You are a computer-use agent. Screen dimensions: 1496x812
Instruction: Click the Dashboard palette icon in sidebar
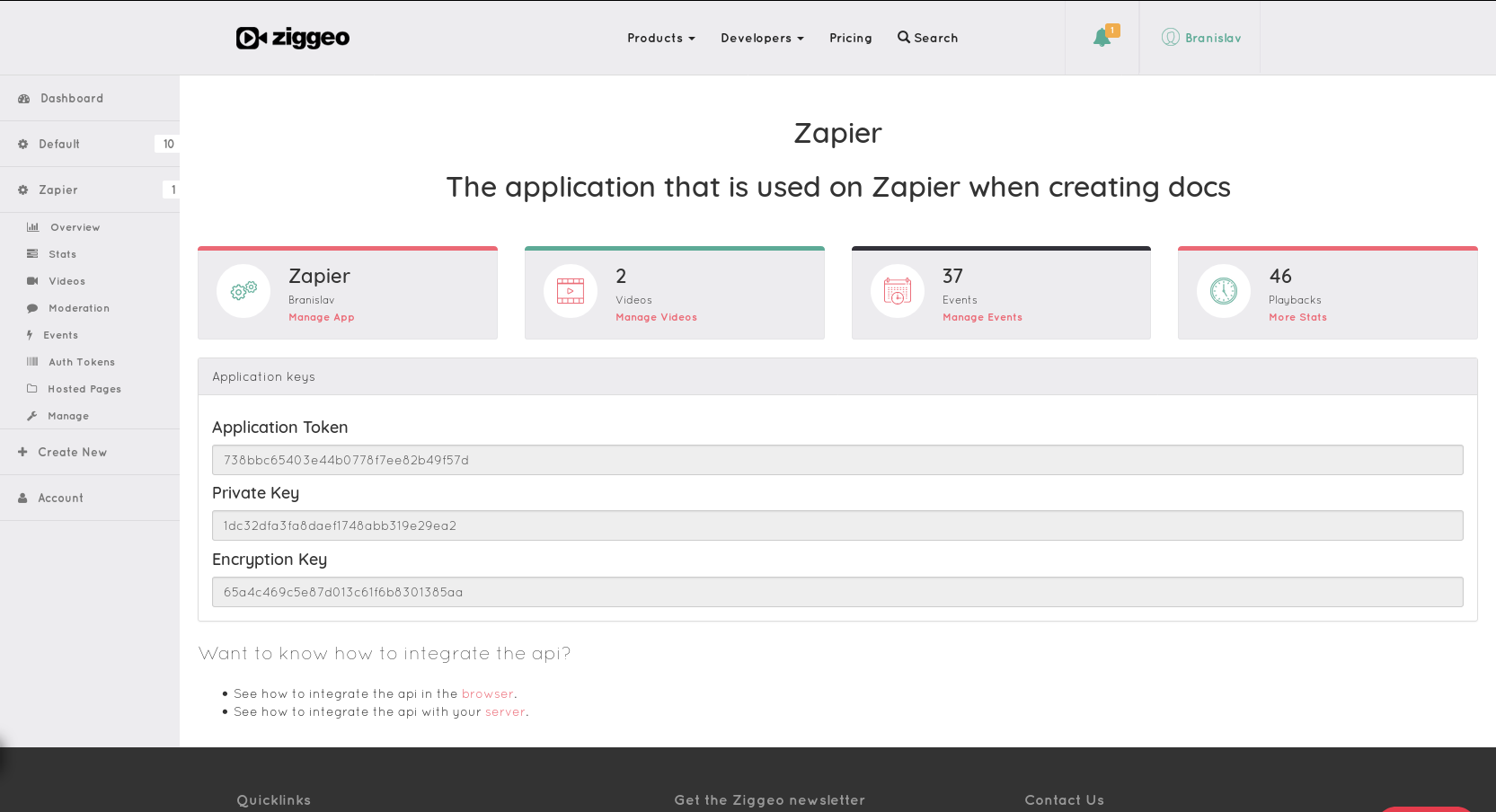(x=24, y=99)
